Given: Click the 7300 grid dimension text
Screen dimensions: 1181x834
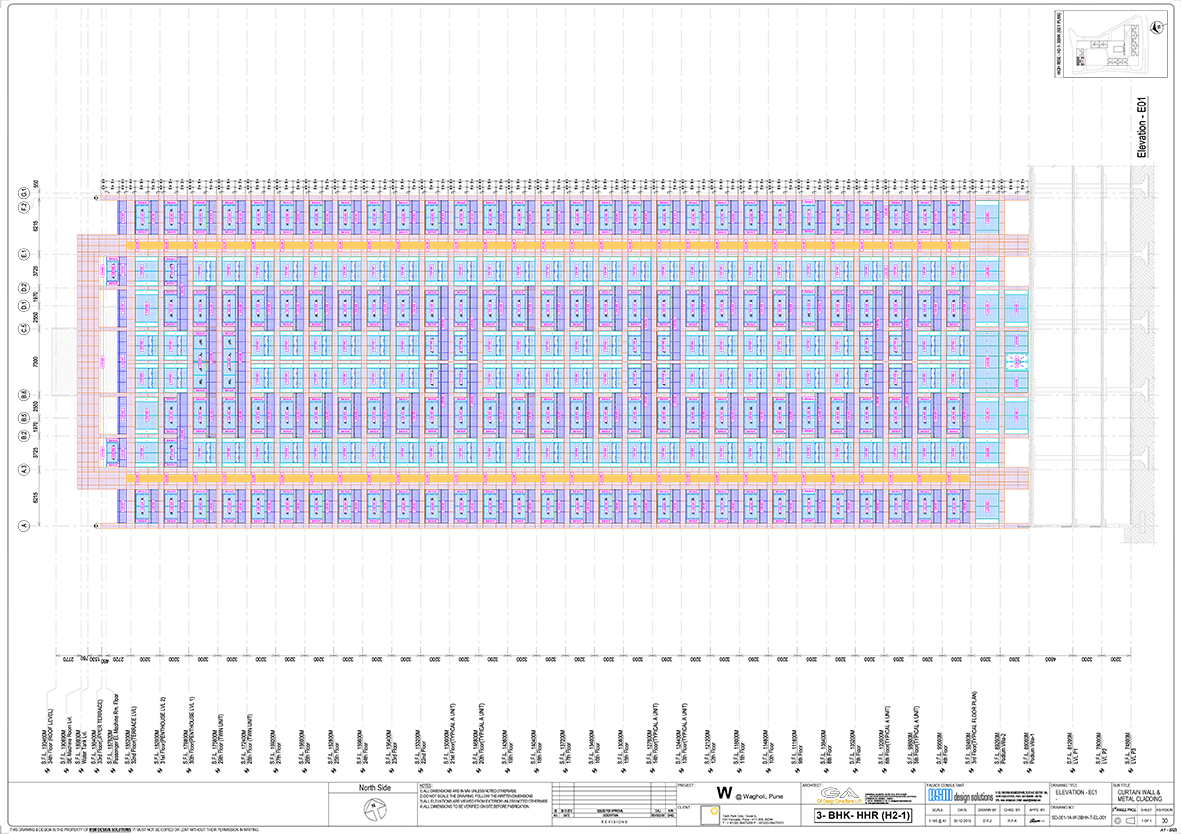Looking at the screenshot, I should pos(37,361).
